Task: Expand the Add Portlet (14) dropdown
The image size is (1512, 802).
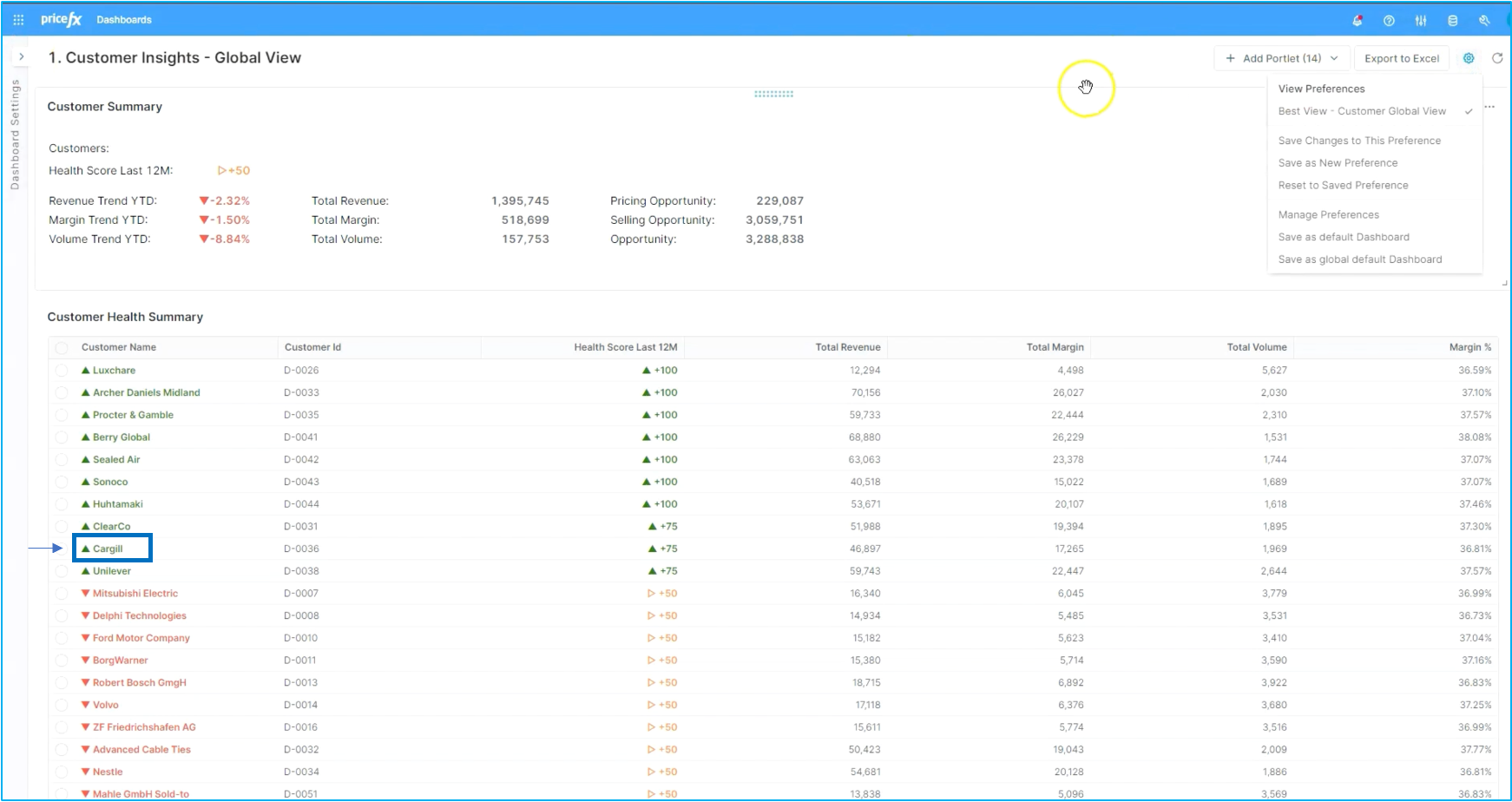Action: click(1282, 58)
